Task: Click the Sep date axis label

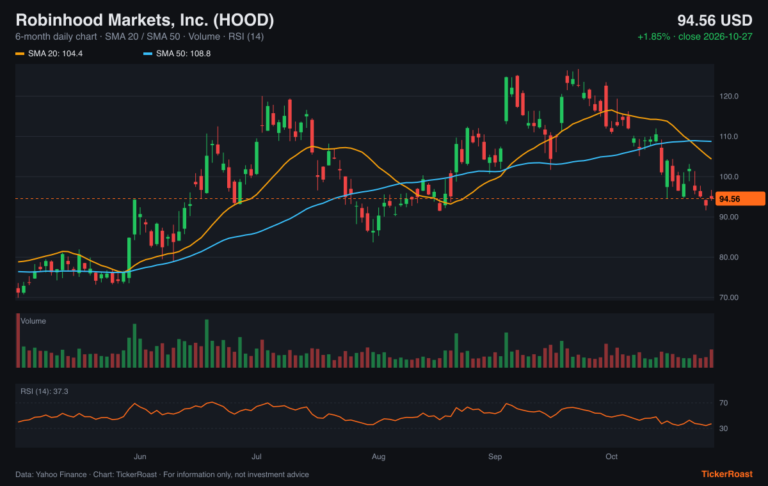Action: coord(495,456)
